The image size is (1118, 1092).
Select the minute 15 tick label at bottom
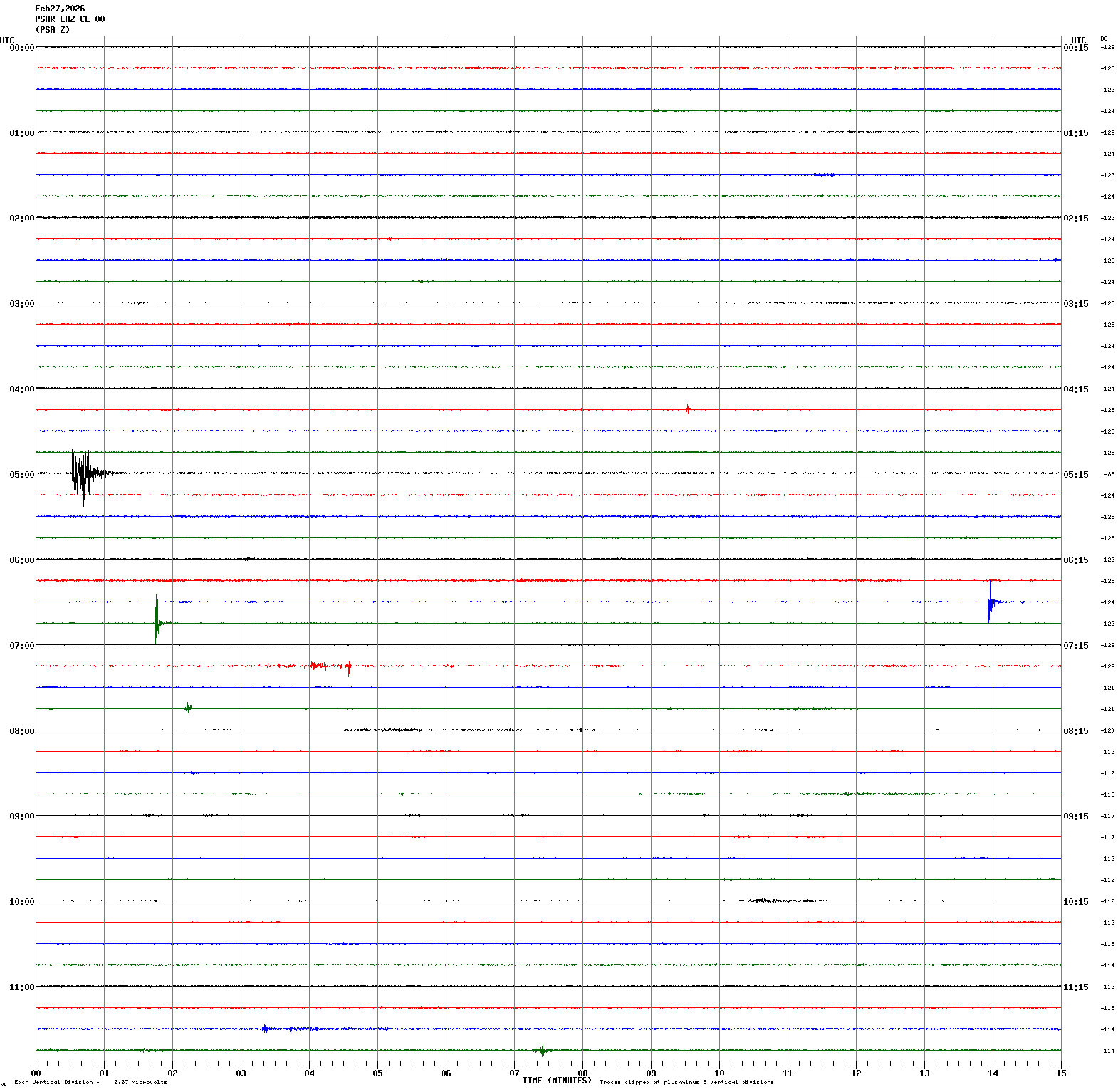(x=1061, y=1073)
